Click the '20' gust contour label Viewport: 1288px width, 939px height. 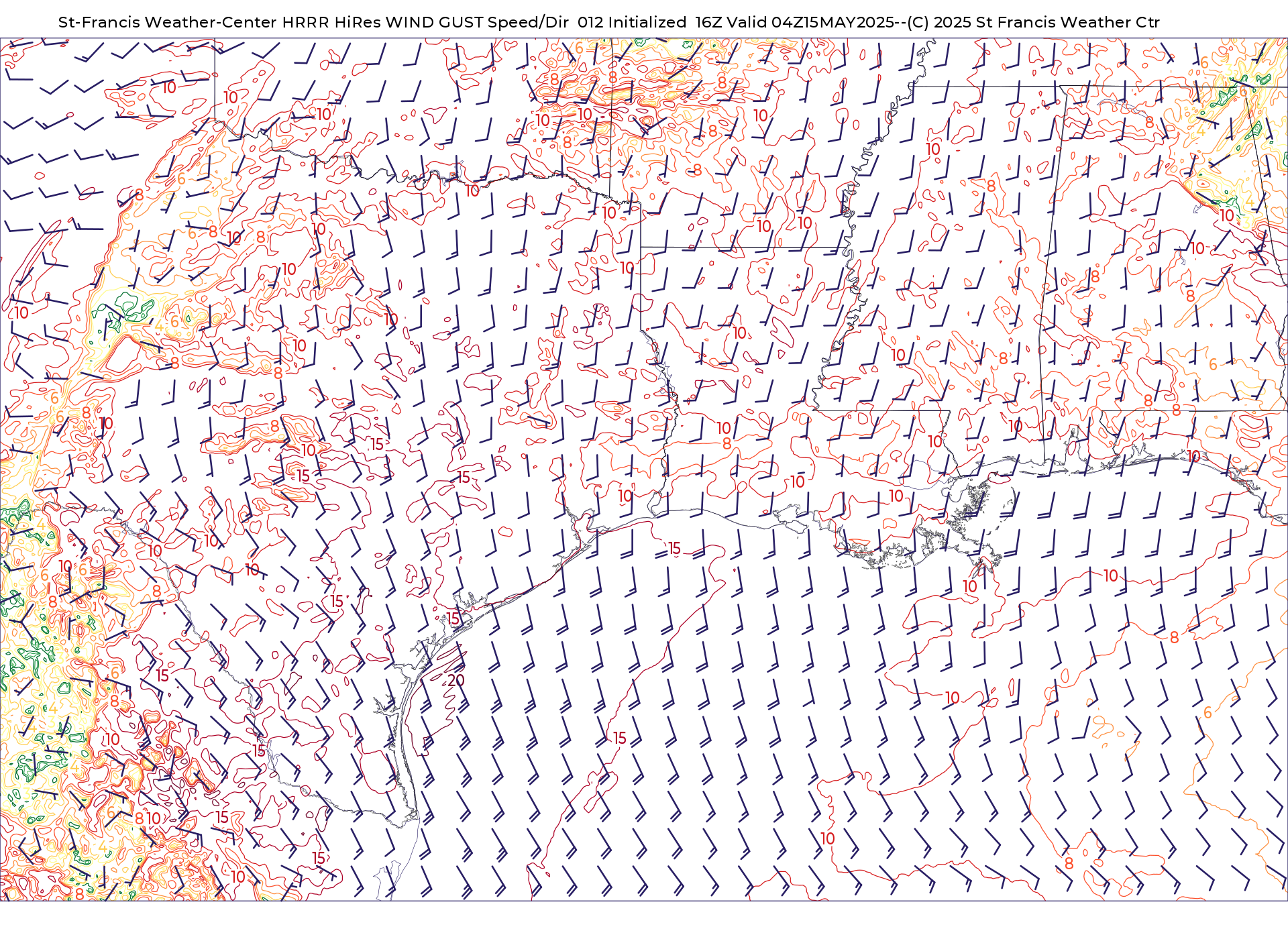[456, 680]
